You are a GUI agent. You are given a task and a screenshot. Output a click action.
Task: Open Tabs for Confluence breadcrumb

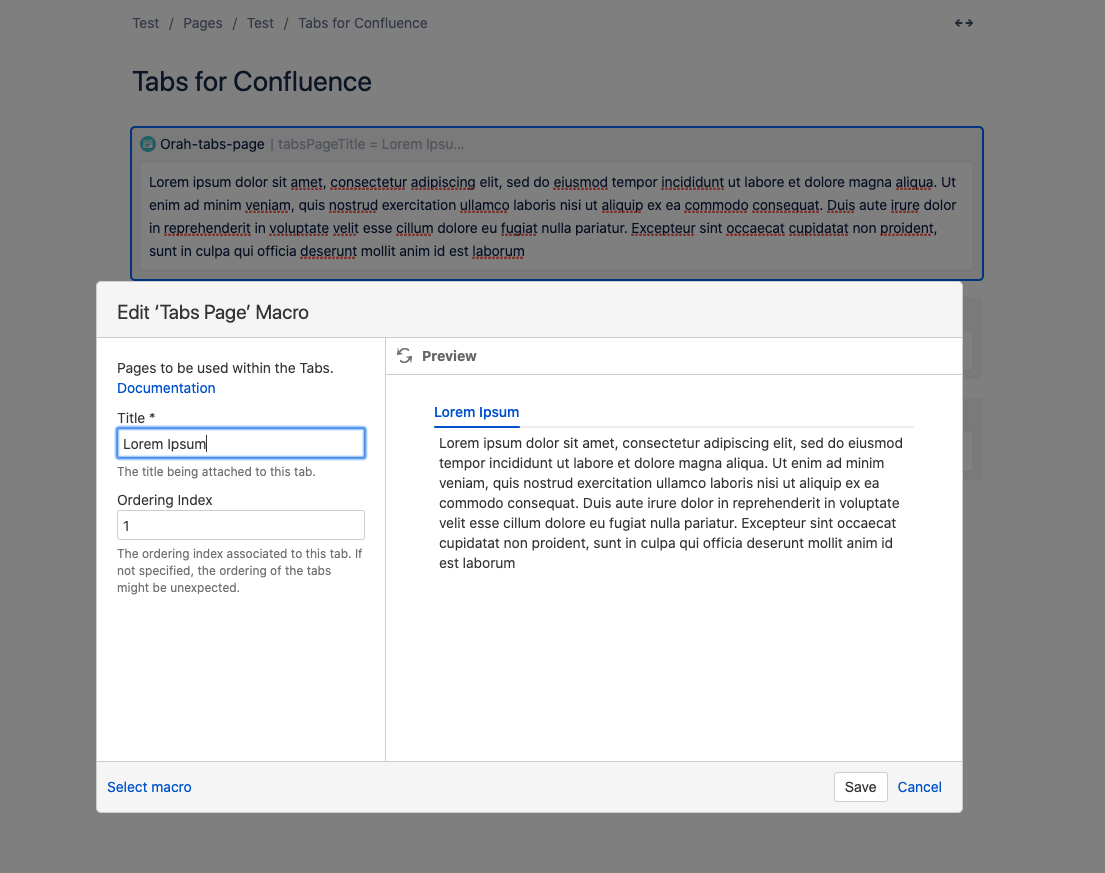point(362,23)
